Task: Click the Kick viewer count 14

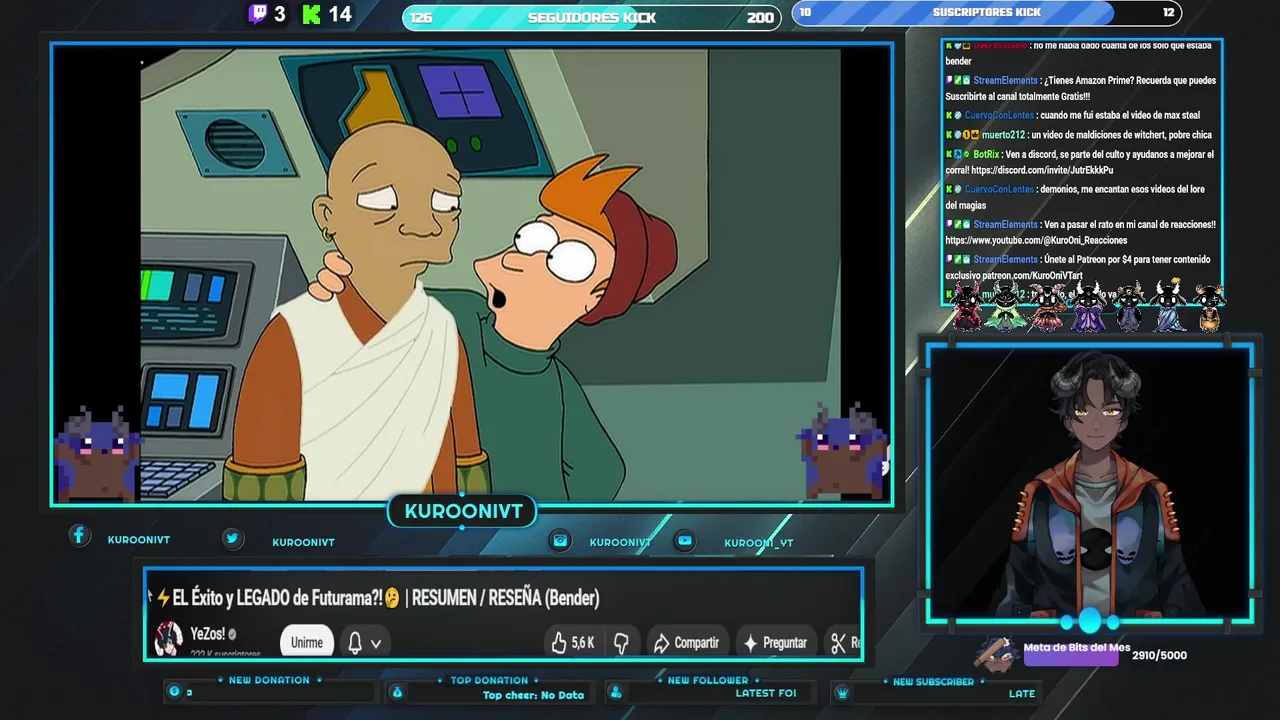Action: coord(340,14)
